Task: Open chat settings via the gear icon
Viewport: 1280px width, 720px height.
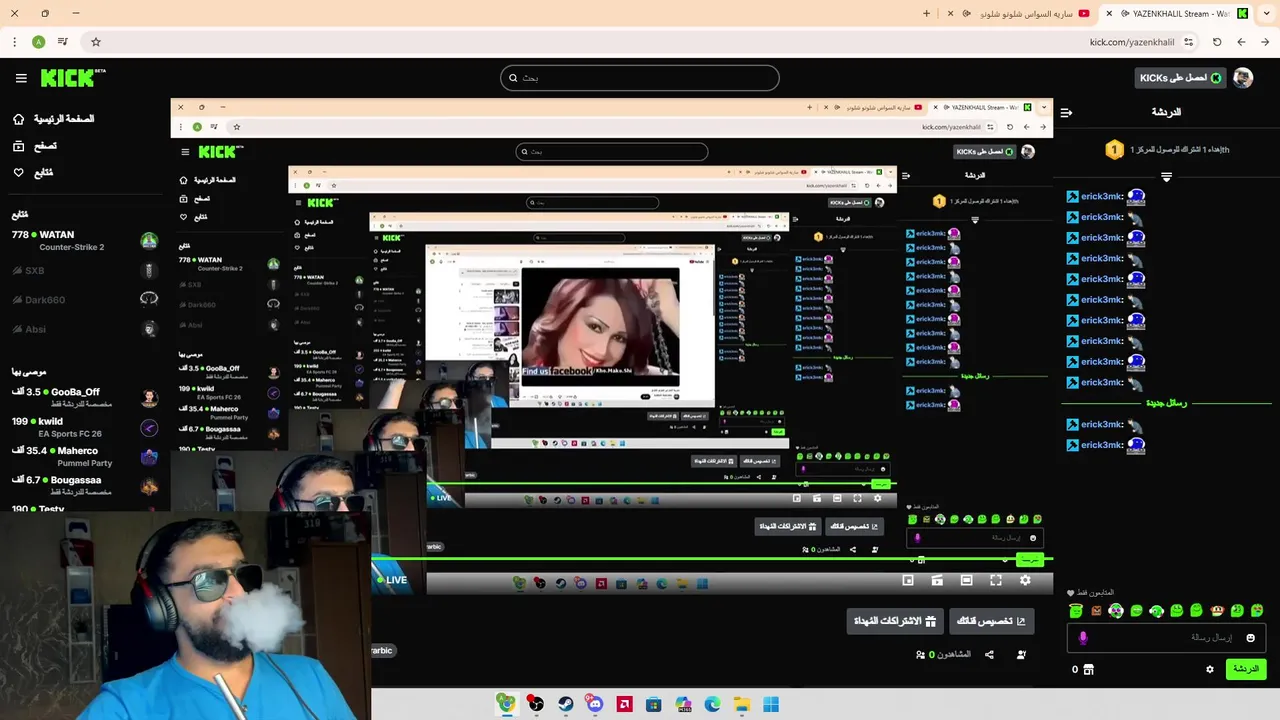Action: coord(1210,669)
